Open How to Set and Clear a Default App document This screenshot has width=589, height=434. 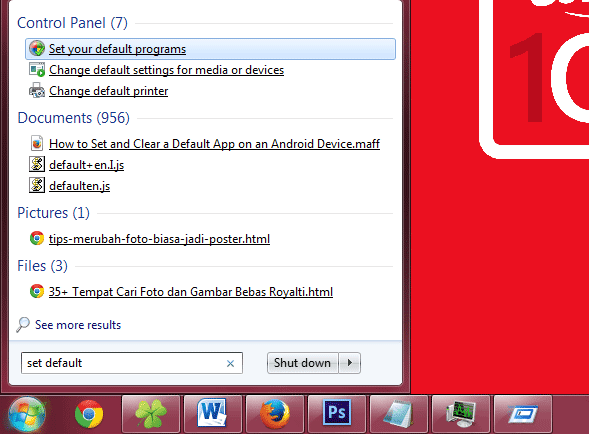(x=214, y=144)
